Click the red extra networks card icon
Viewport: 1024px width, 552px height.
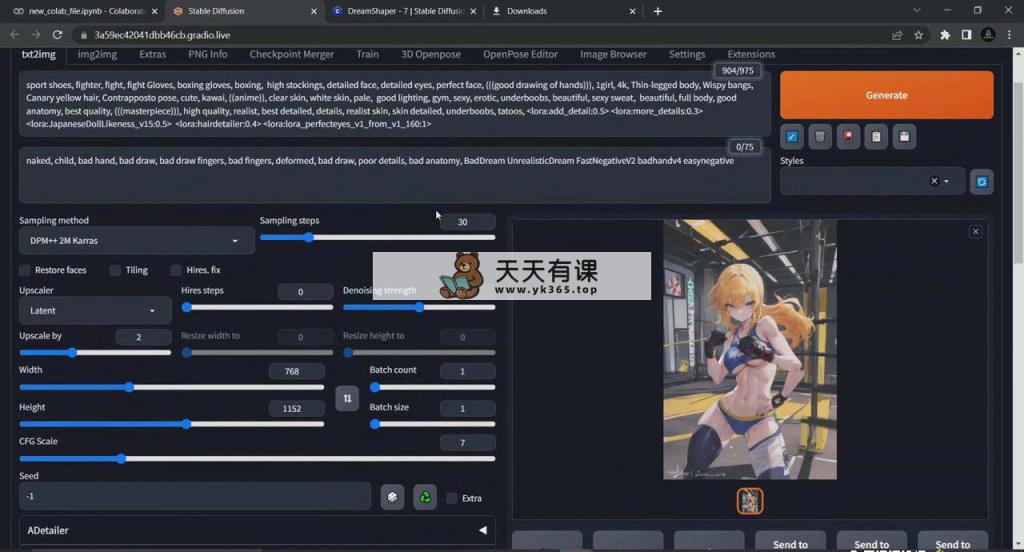(848, 137)
